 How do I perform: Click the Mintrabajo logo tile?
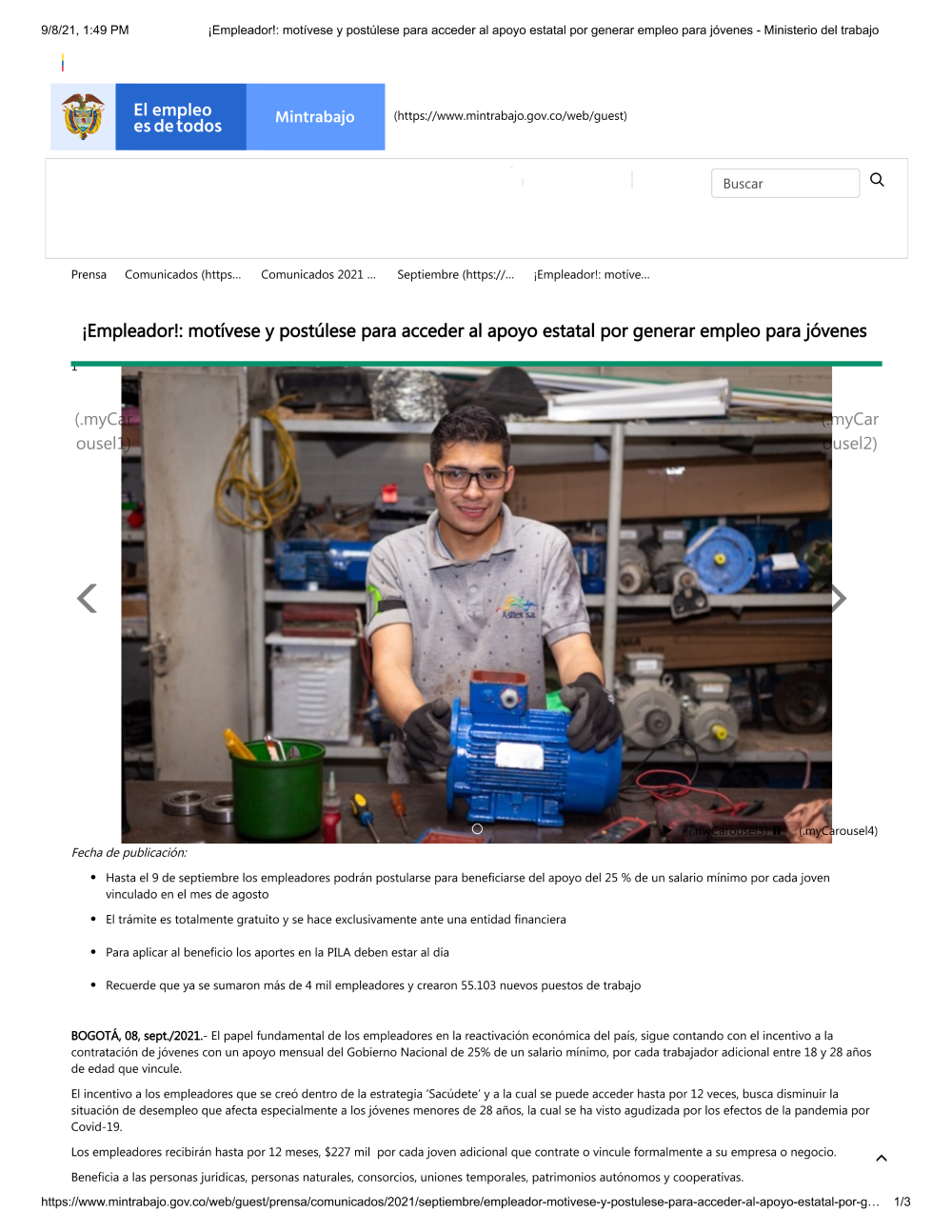[x=315, y=117]
